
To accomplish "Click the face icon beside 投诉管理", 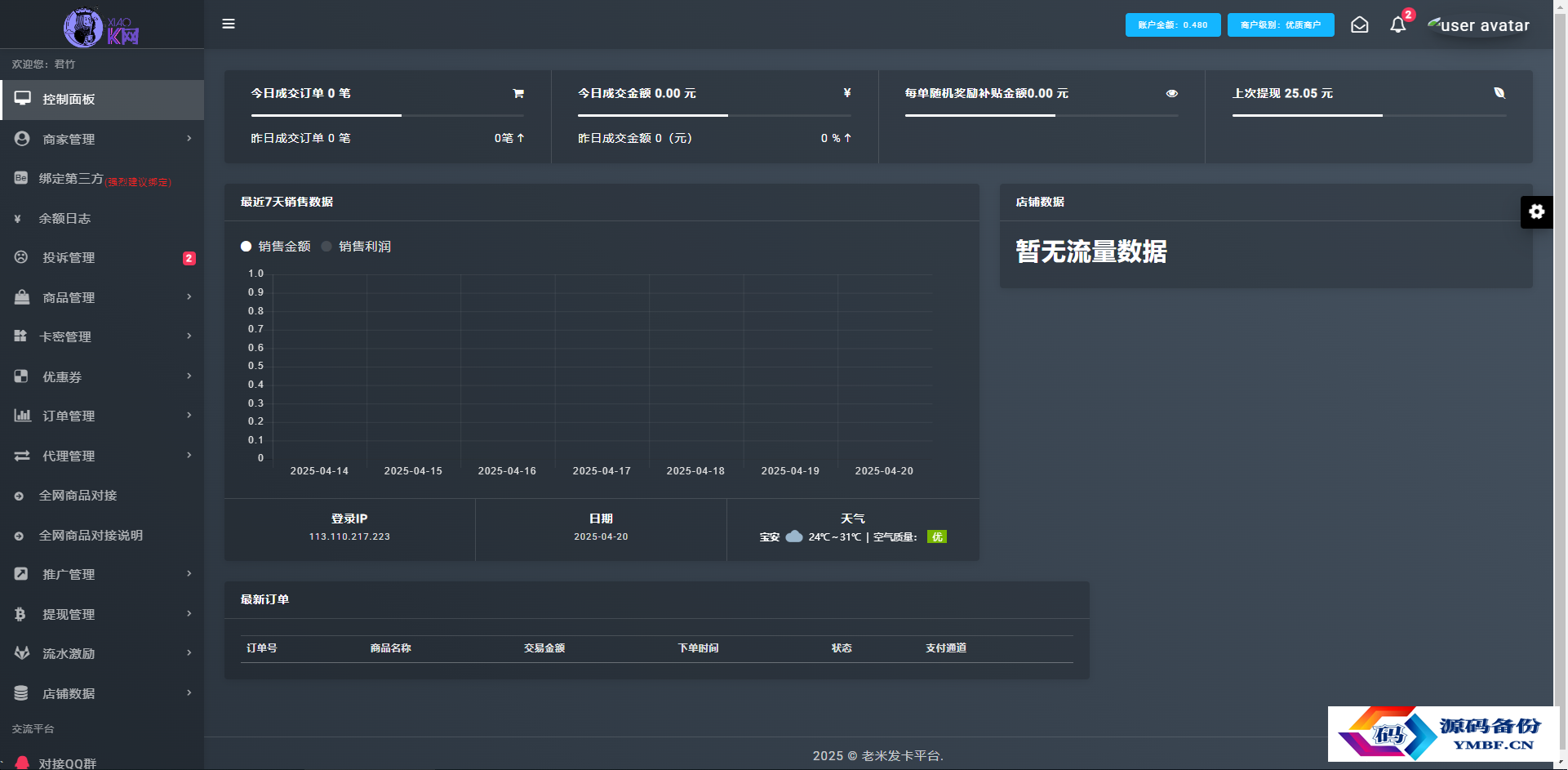I will tap(21, 257).
